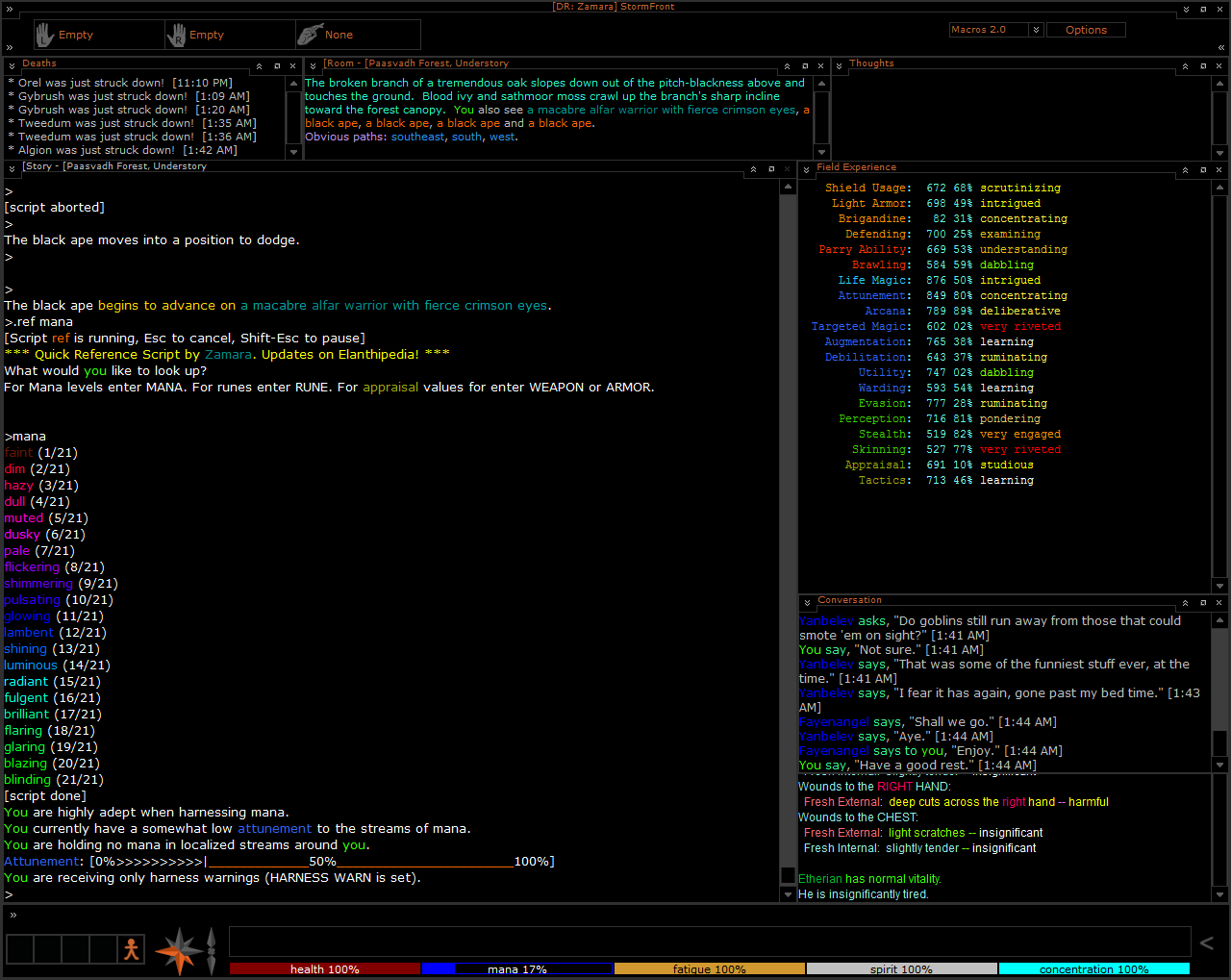Click the south path link

[x=467, y=137]
